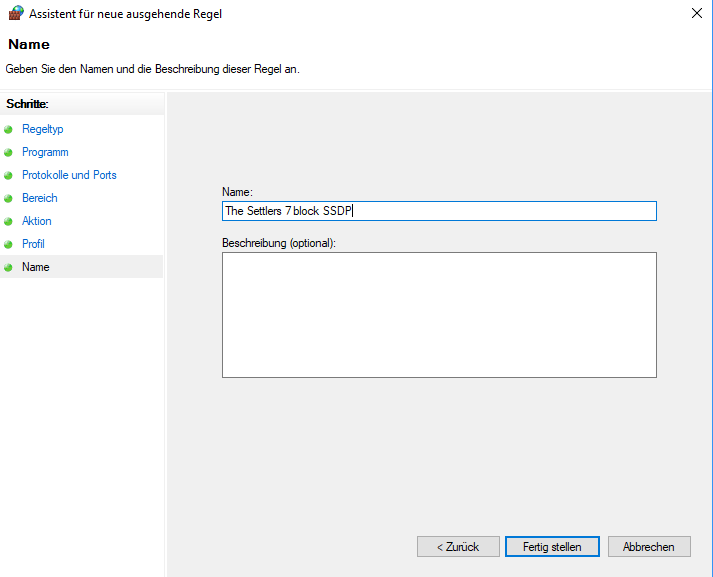Close the new outbound rule wizard window
This screenshot has width=713, height=577.
[695, 14]
